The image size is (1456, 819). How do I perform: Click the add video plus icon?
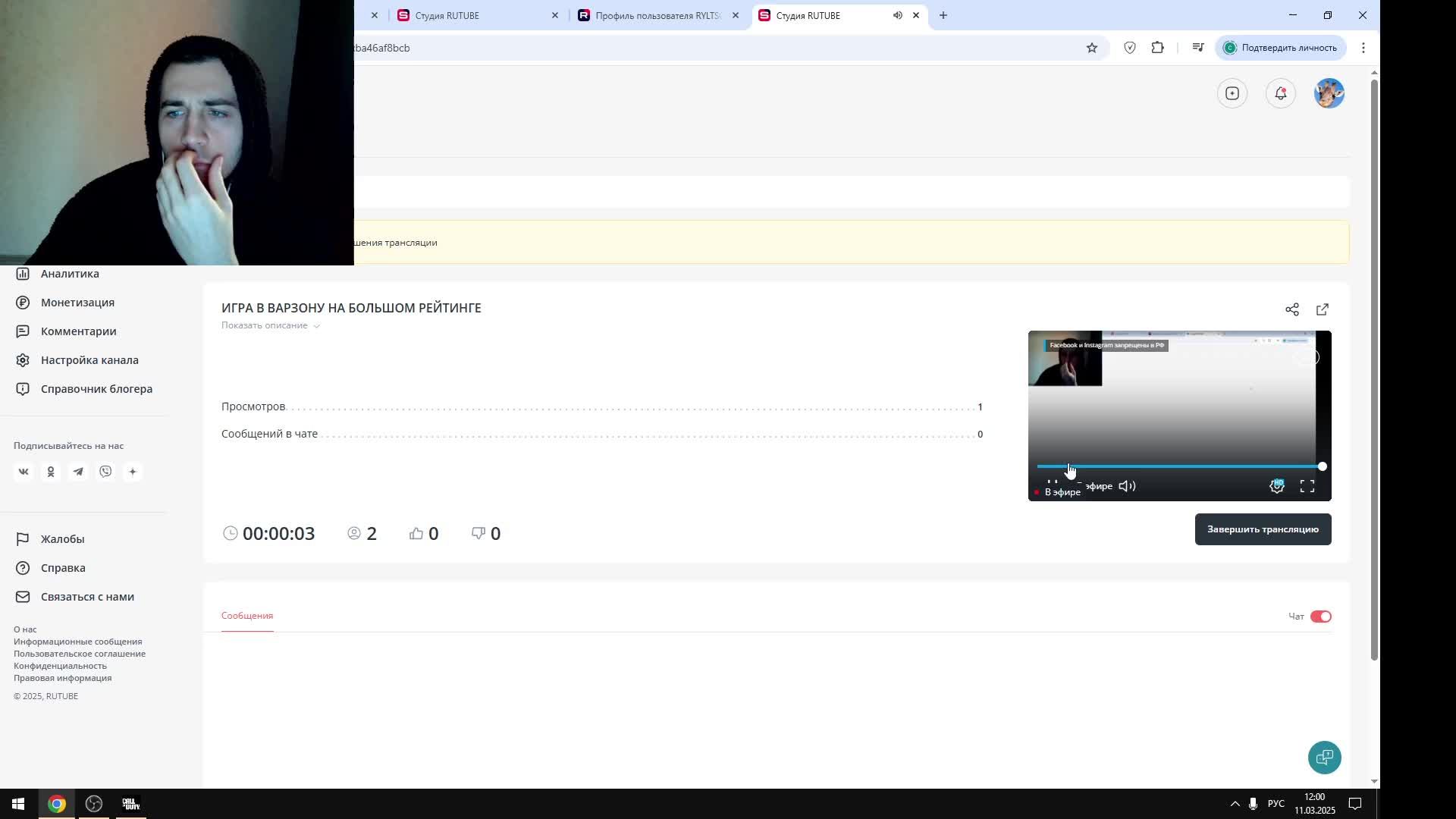(1232, 93)
